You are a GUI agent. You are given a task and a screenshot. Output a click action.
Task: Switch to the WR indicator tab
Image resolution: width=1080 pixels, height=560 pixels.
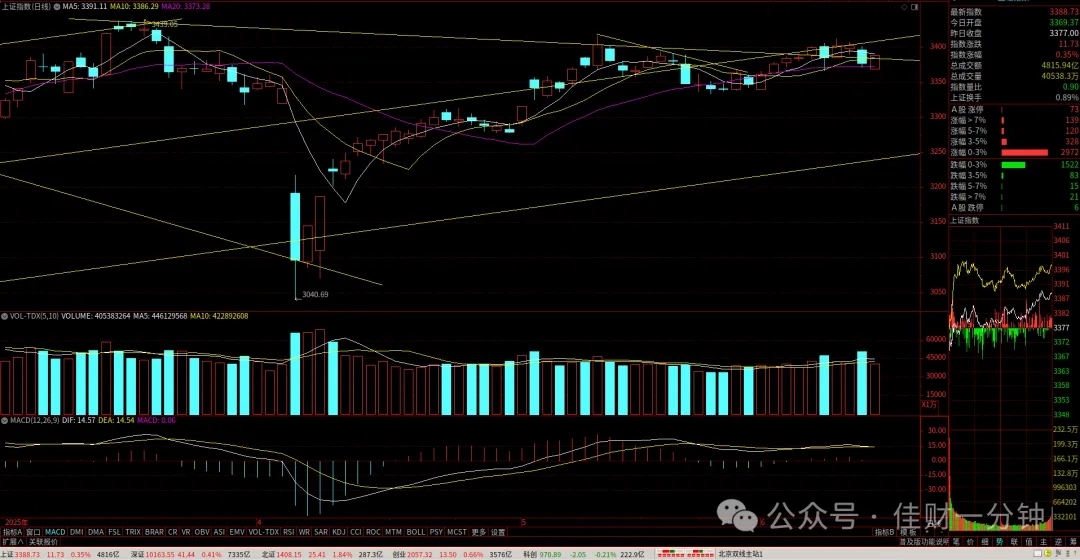pos(304,532)
